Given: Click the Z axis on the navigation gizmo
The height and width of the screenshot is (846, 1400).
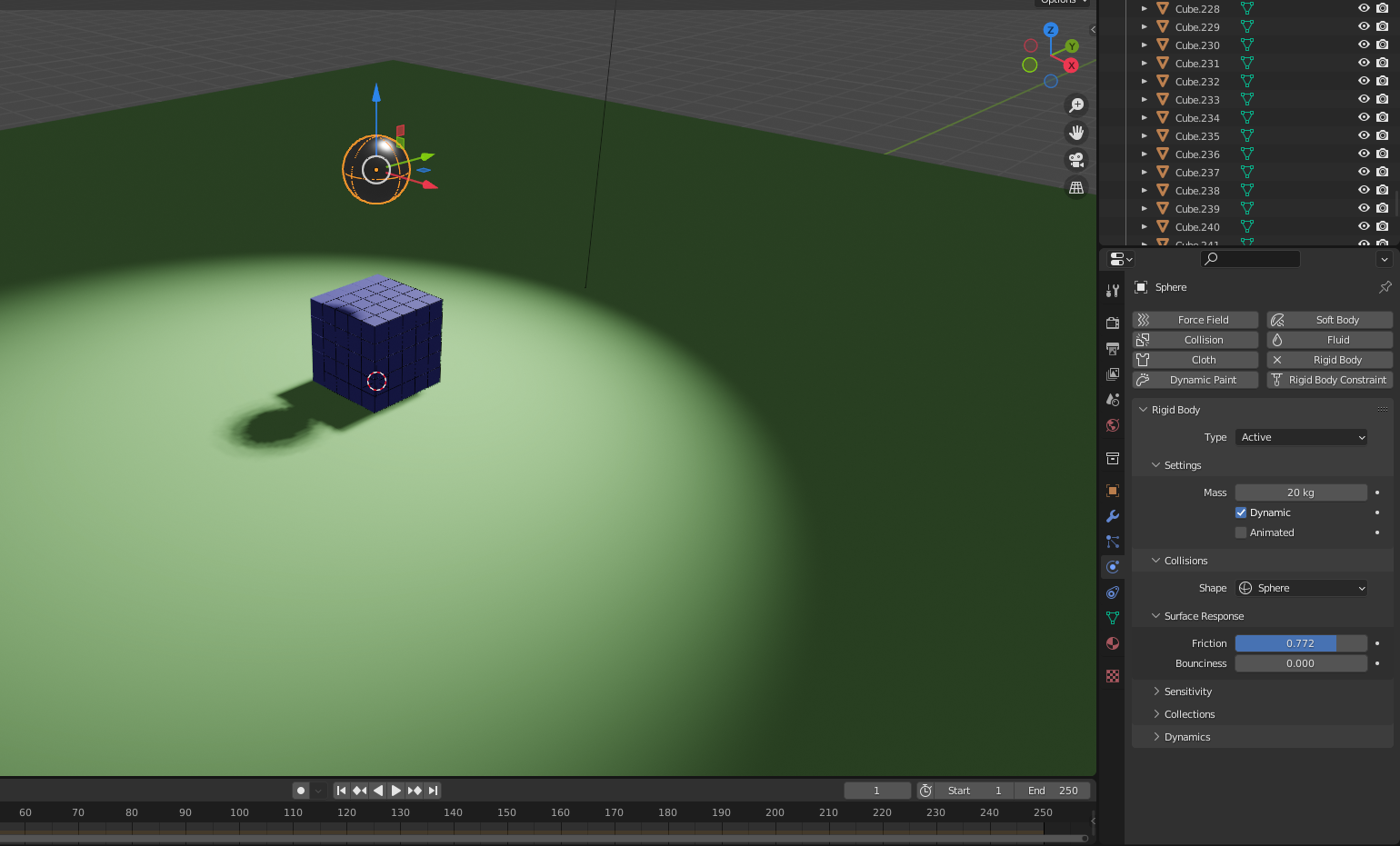Looking at the screenshot, I should (1051, 30).
